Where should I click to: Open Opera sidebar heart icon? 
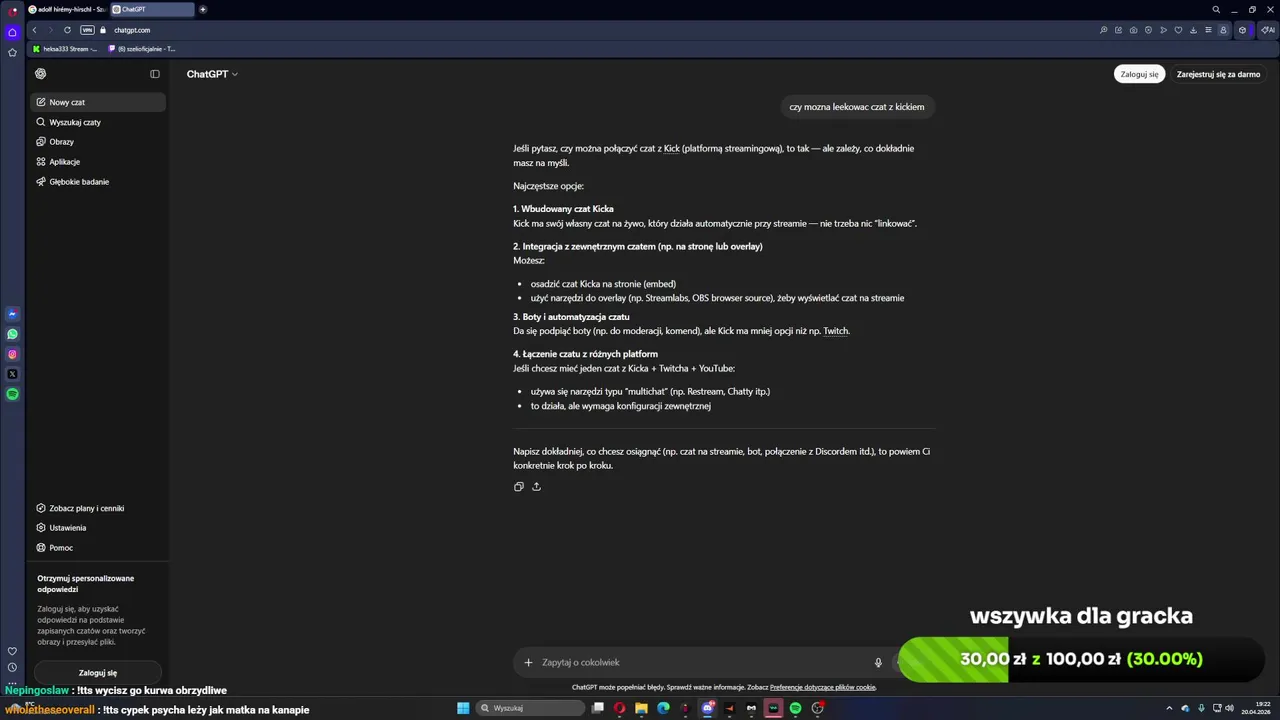point(12,651)
